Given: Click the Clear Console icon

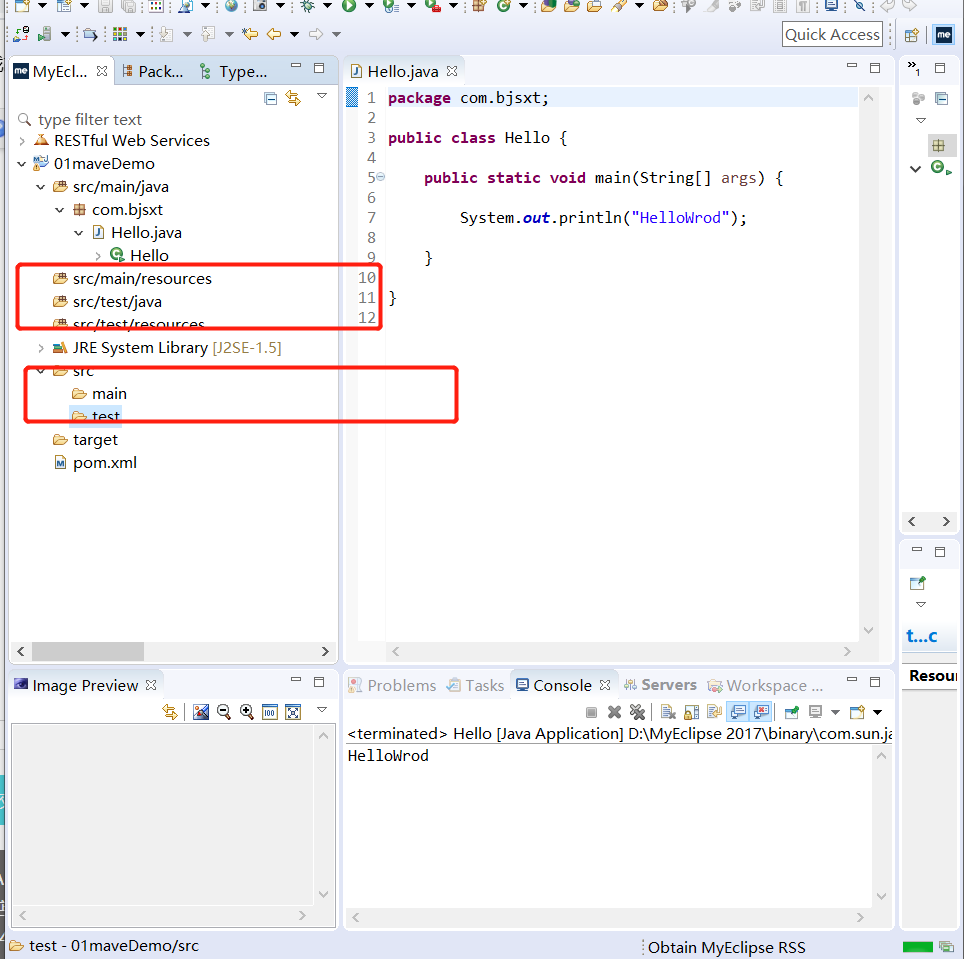Looking at the screenshot, I should (x=668, y=712).
